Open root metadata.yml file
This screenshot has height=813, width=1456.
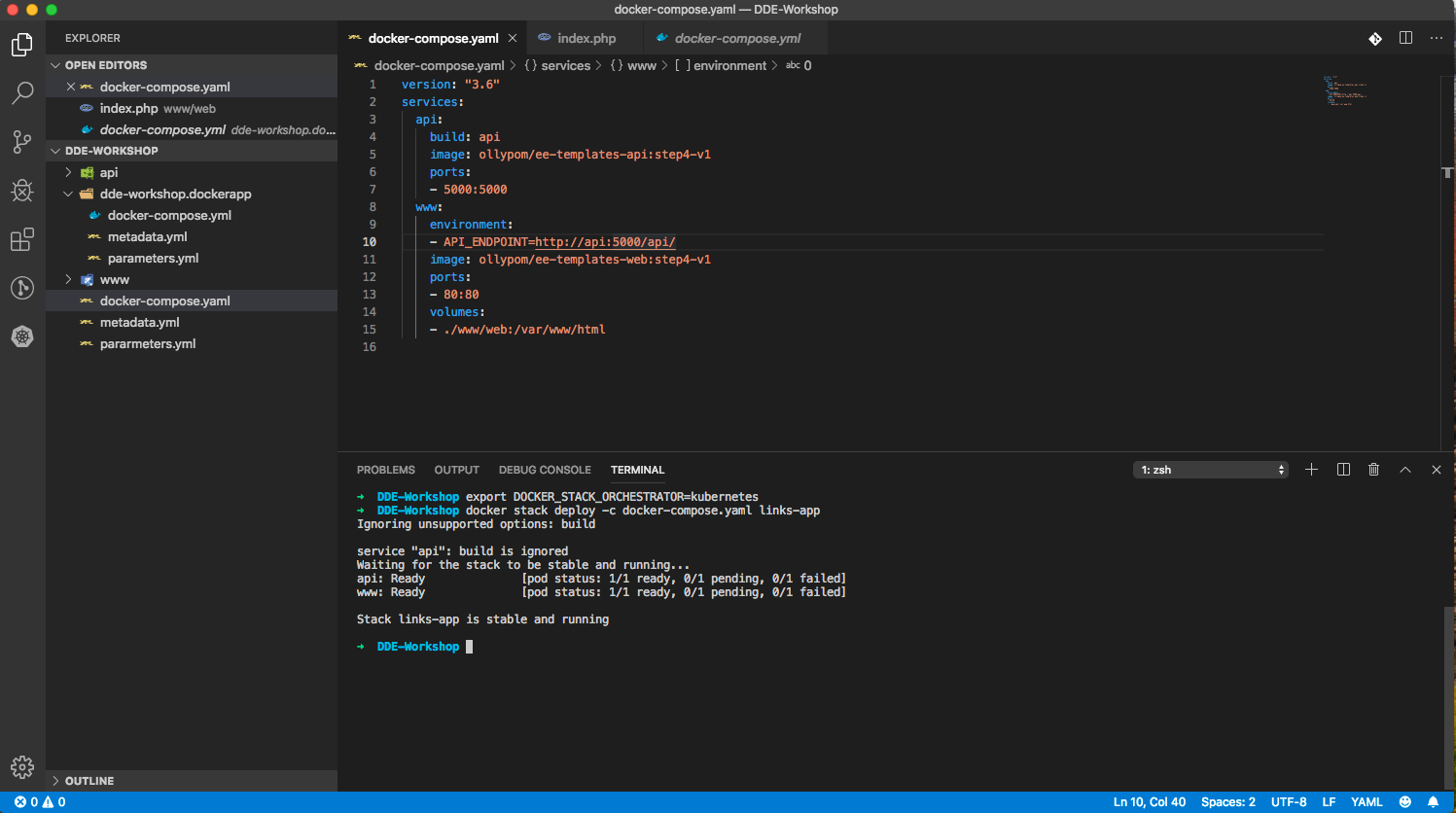pos(192,322)
